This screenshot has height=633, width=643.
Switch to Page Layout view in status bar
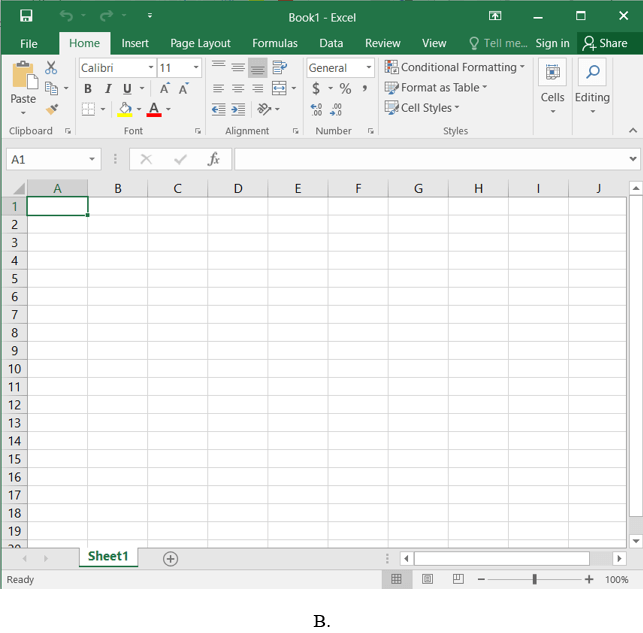click(x=427, y=579)
